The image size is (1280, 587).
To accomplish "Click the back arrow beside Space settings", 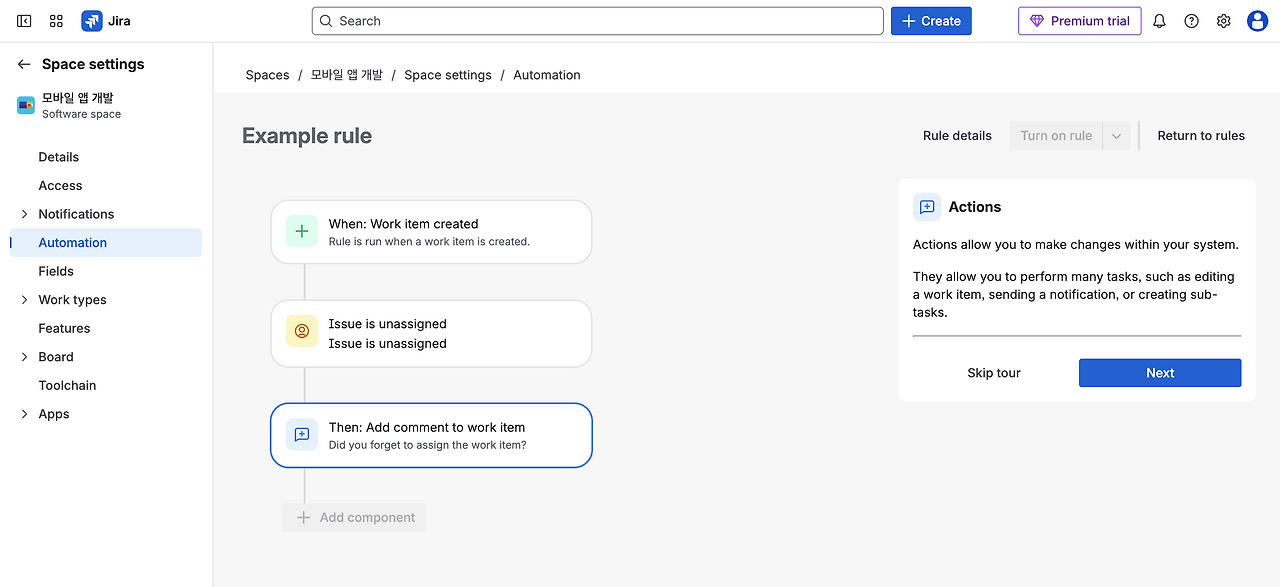I will coord(24,64).
